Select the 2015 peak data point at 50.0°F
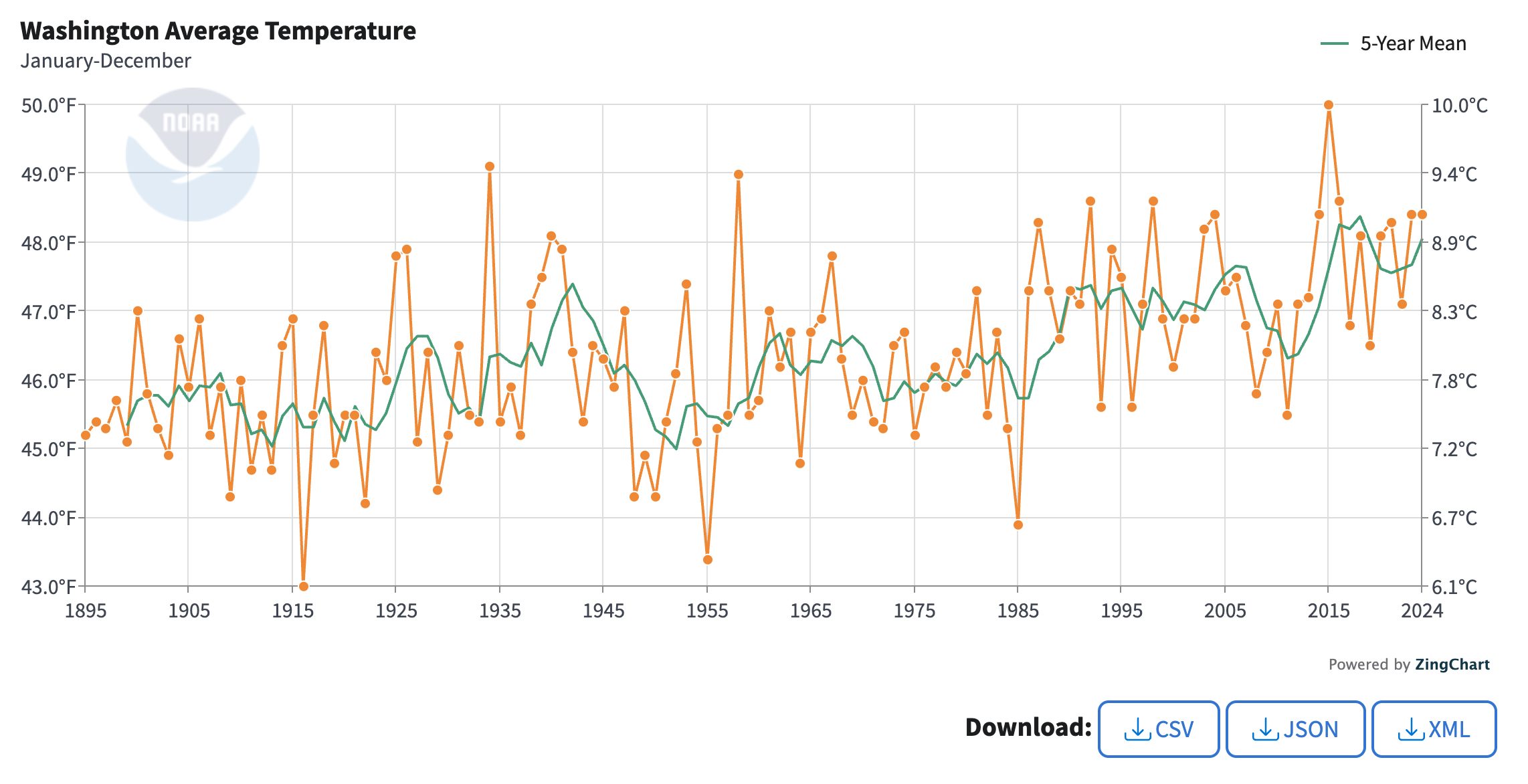This screenshot has width=1528, height=784. click(1329, 105)
